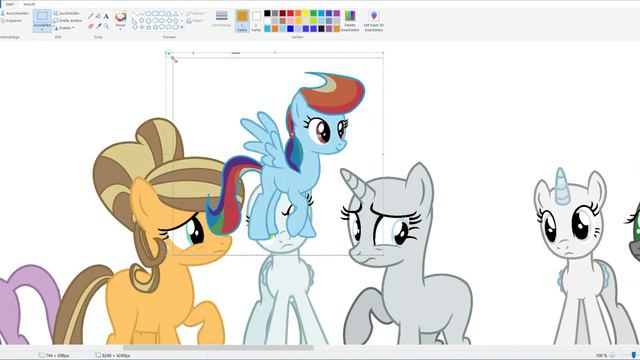Image resolution: width=640 pixels, height=360 pixels.
Task: Expand the shapes gallery more arrow
Action: click(x=182, y=27)
